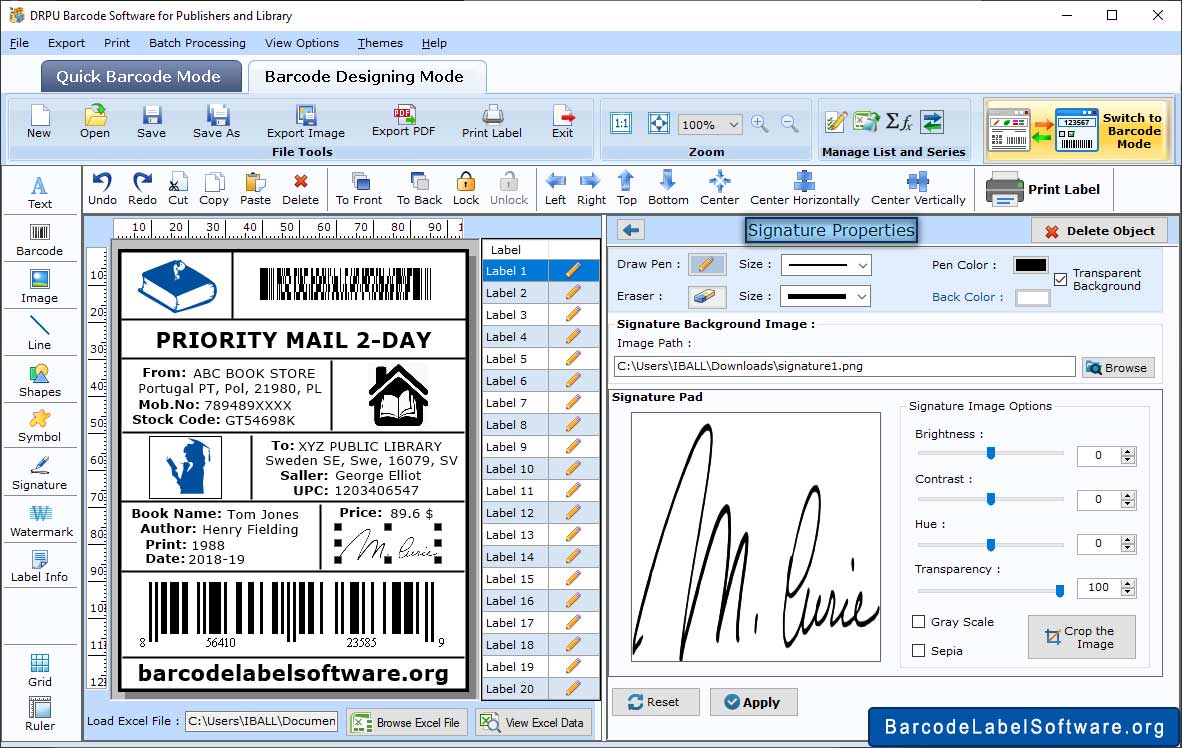Viewport: 1182px width, 748px height.
Task: Add a Symbol from sidebar
Action: (40, 426)
